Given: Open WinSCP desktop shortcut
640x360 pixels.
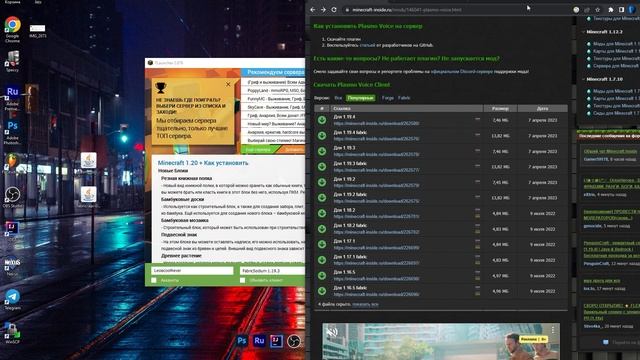Looking at the screenshot, I should point(13,333).
